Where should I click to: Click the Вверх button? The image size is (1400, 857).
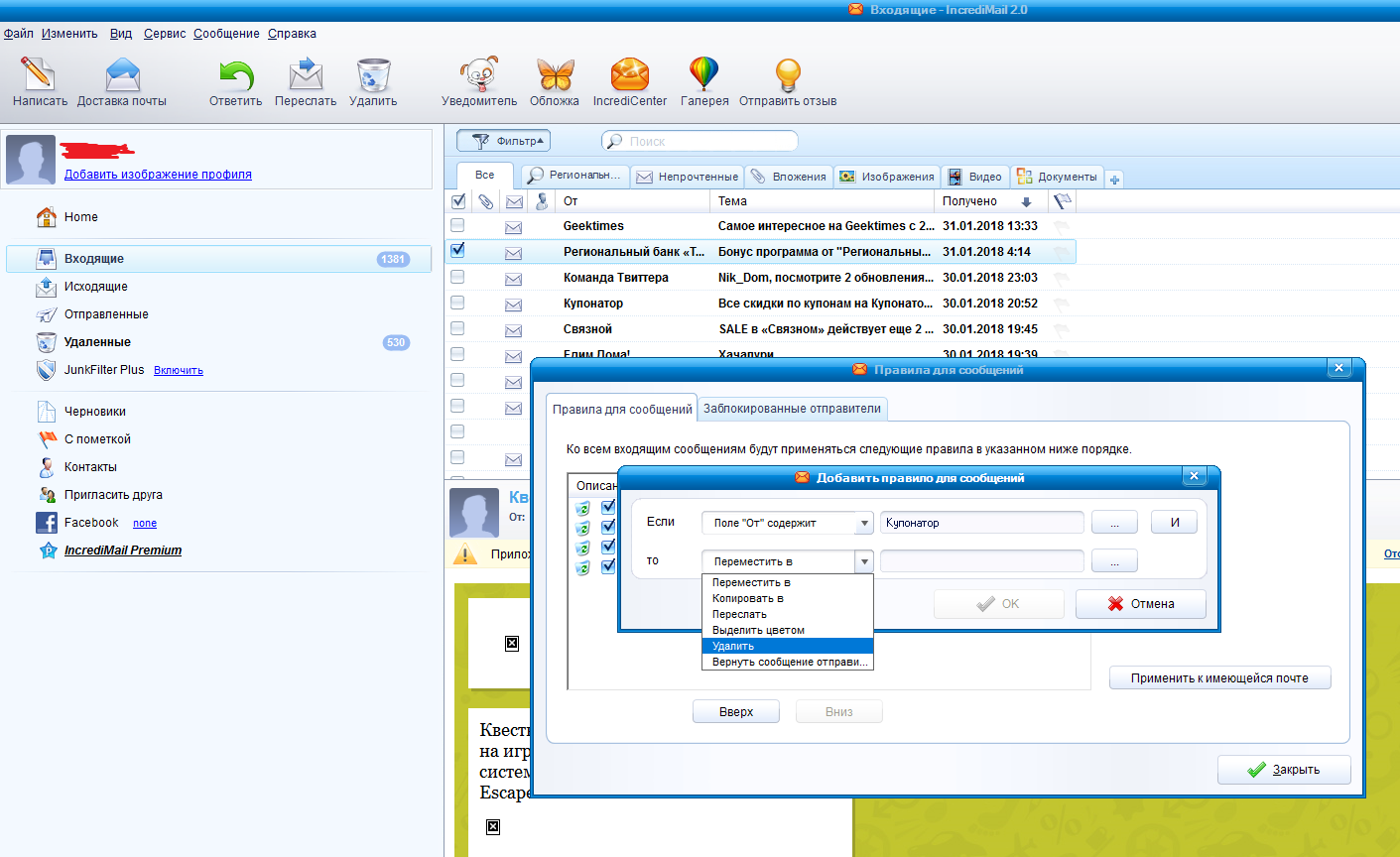(736, 712)
